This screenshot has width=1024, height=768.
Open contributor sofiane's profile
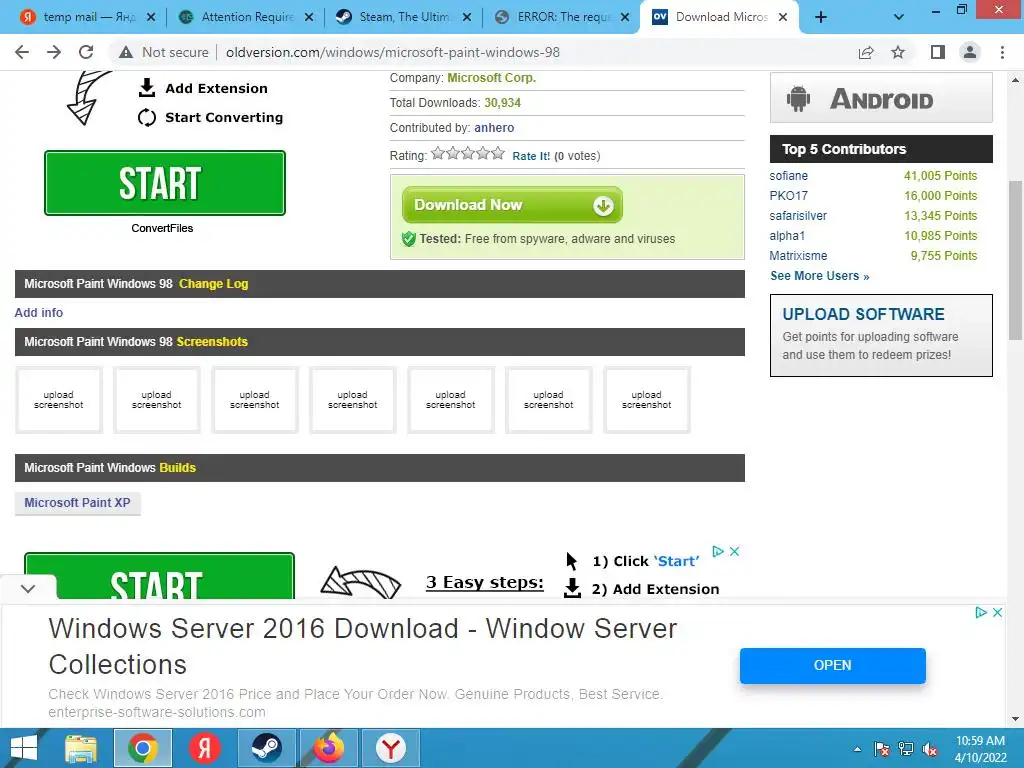pyautogui.click(x=788, y=176)
